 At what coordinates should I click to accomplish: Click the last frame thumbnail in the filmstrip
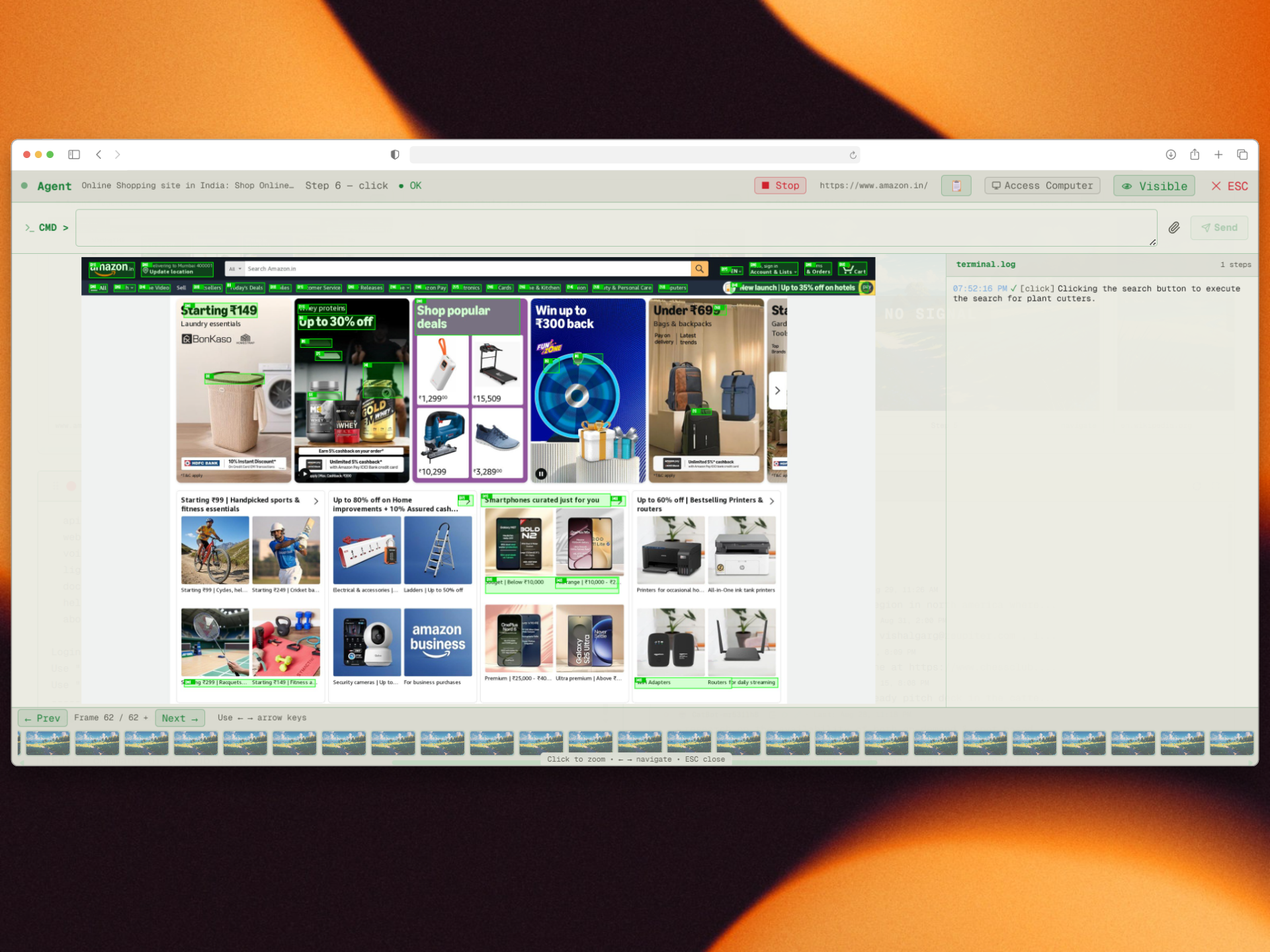pyautogui.click(x=1231, y=743)
